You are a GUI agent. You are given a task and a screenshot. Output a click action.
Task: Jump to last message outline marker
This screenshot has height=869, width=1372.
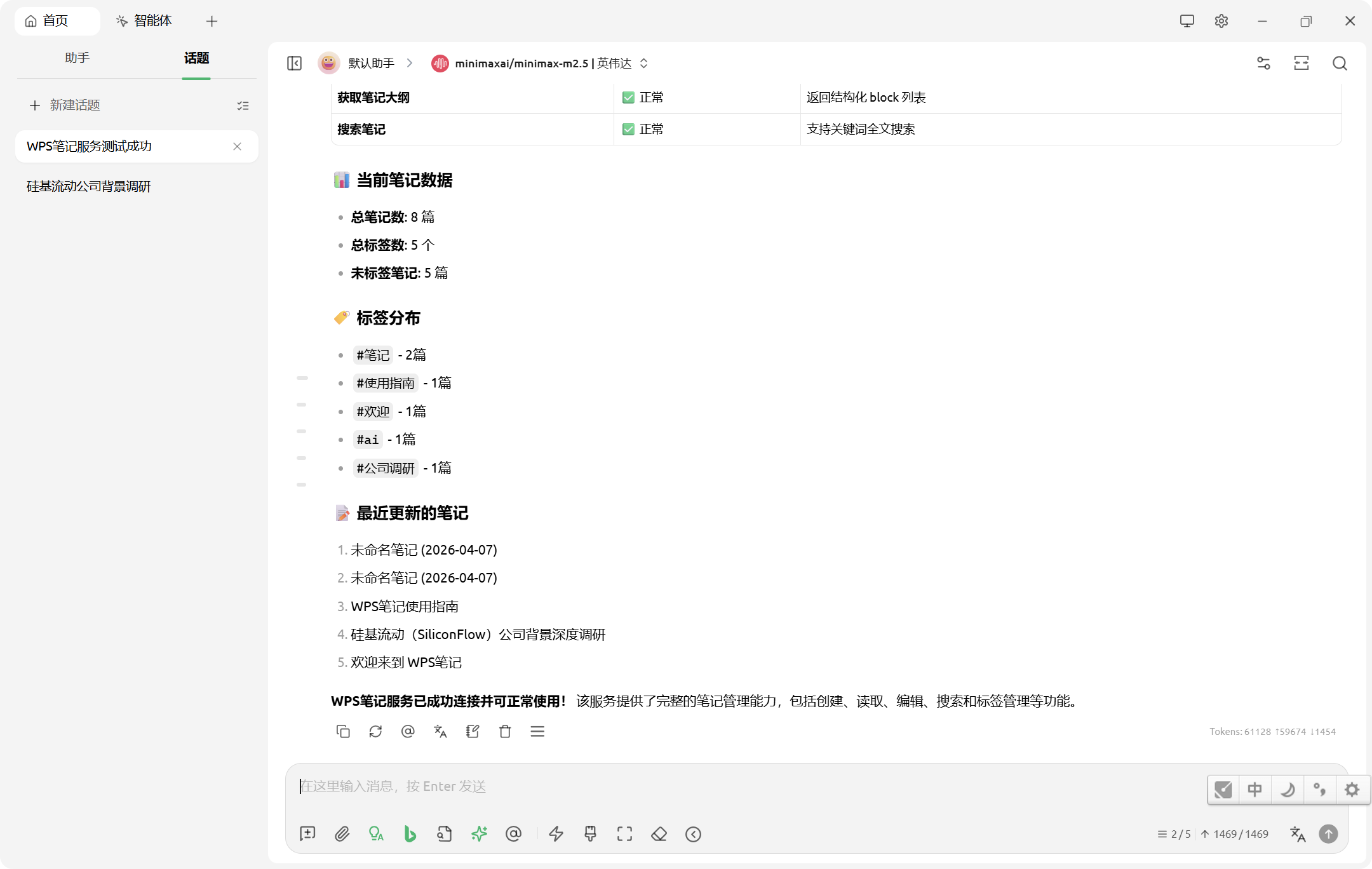coord(301,485)
